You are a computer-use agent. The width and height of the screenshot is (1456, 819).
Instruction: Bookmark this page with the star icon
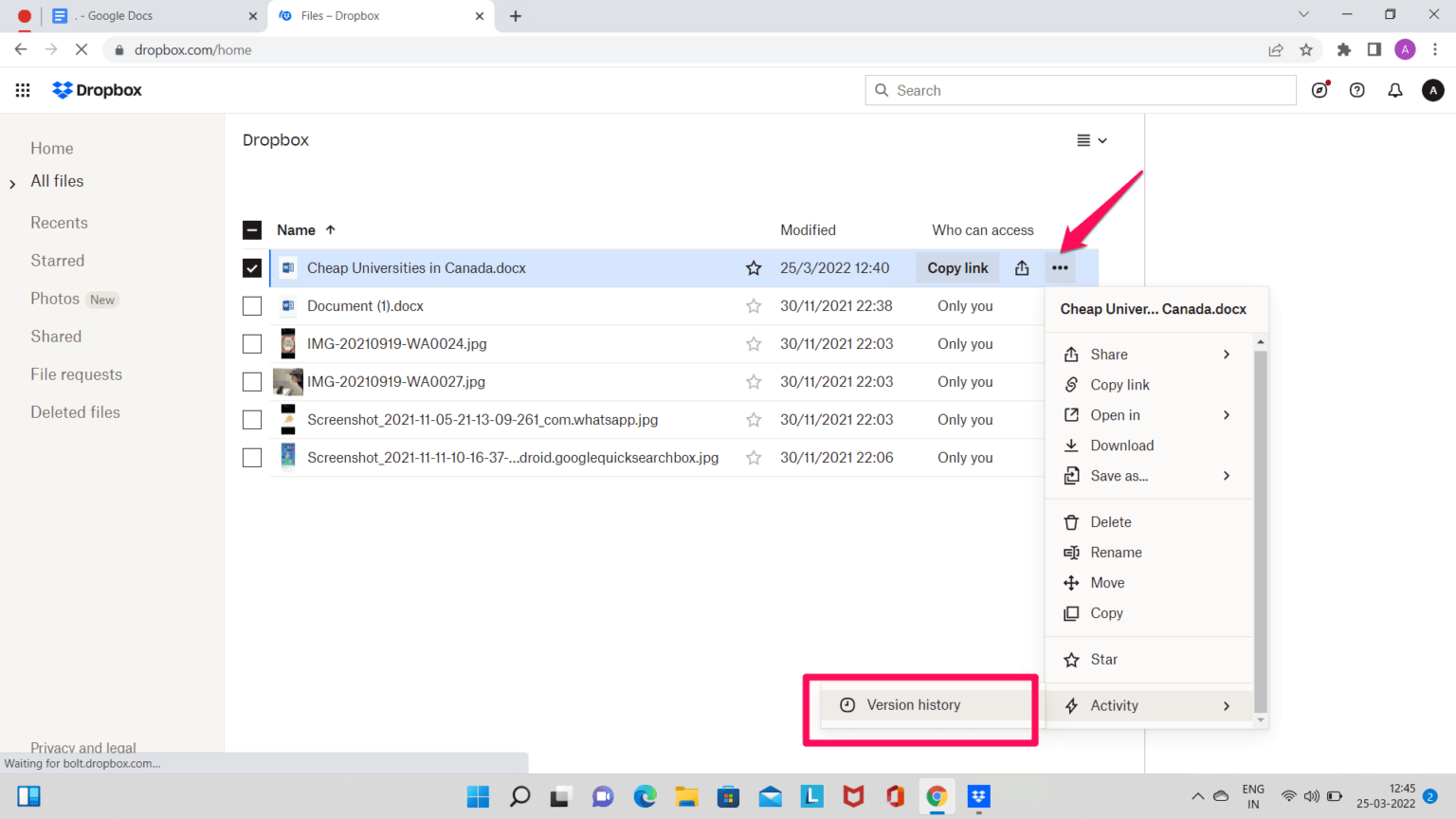coord(1306,50)
